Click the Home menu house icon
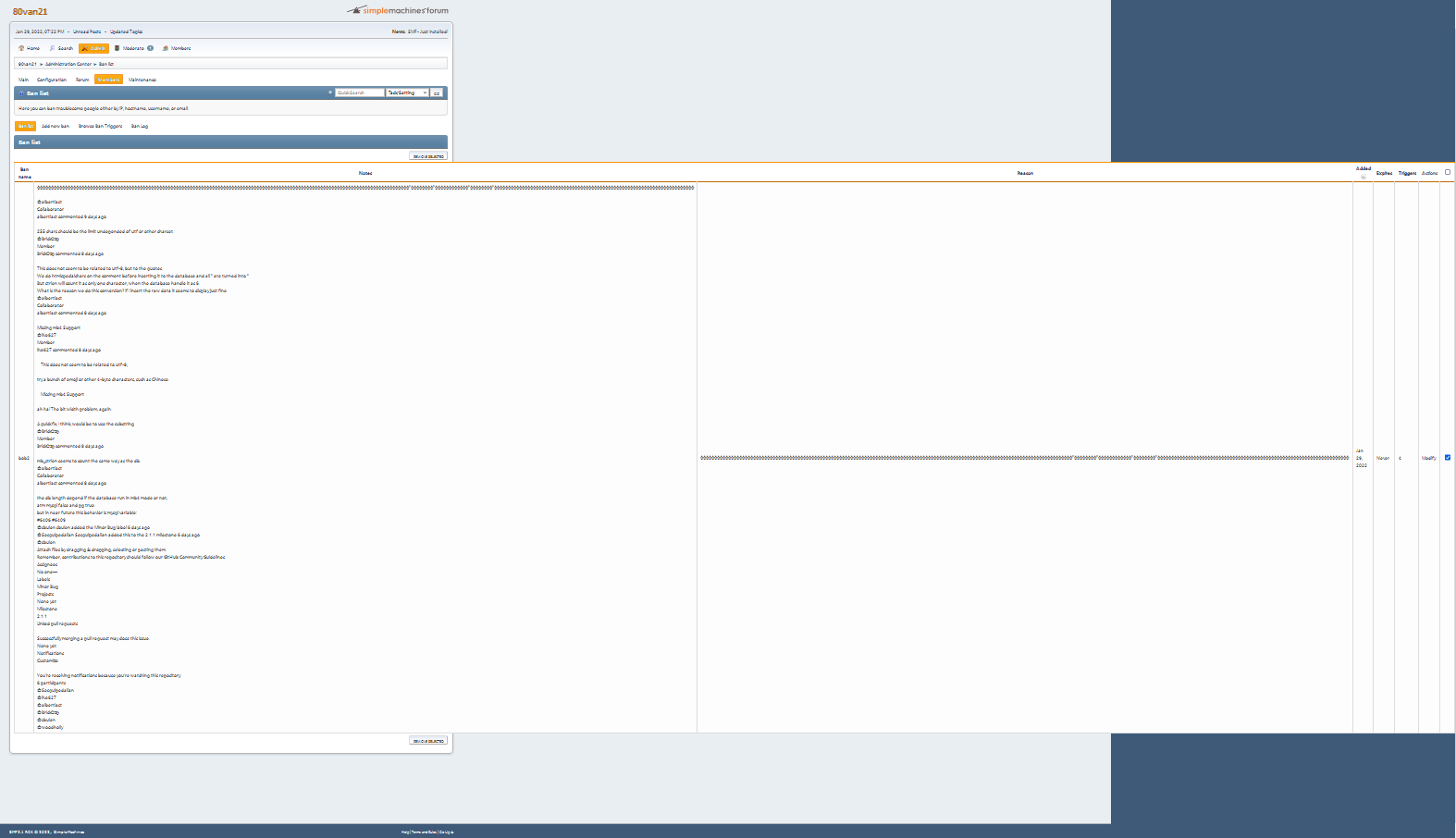The height and width of the screenshot is (838, 1456). pos(21,48)
